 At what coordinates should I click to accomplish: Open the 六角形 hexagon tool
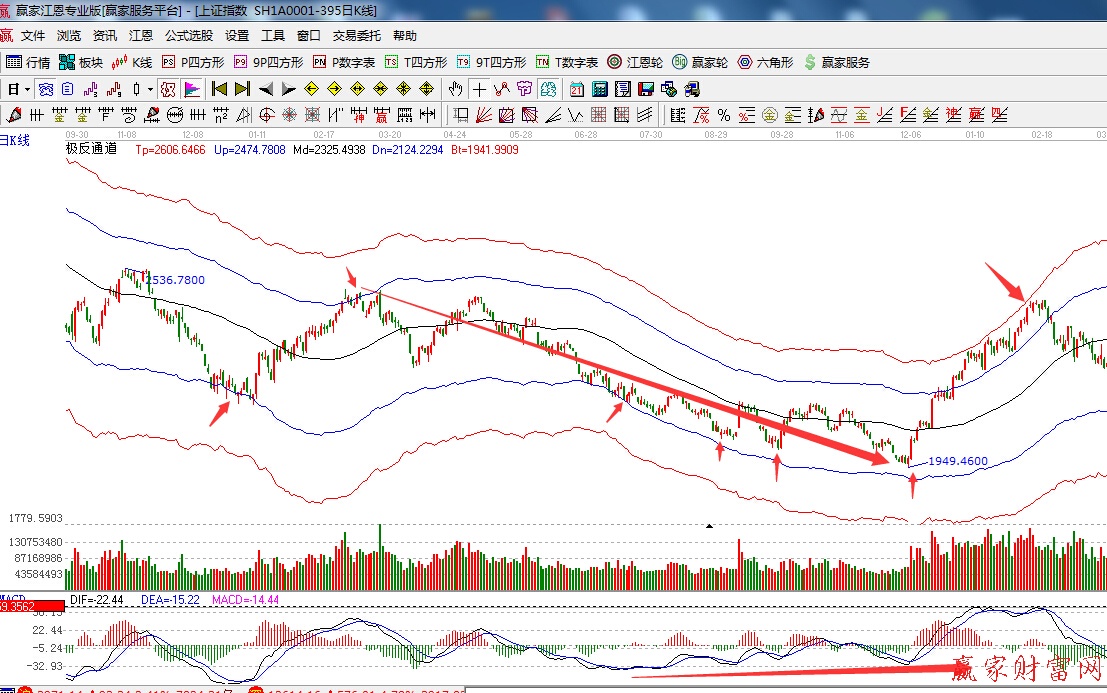(x=765, y=62)
